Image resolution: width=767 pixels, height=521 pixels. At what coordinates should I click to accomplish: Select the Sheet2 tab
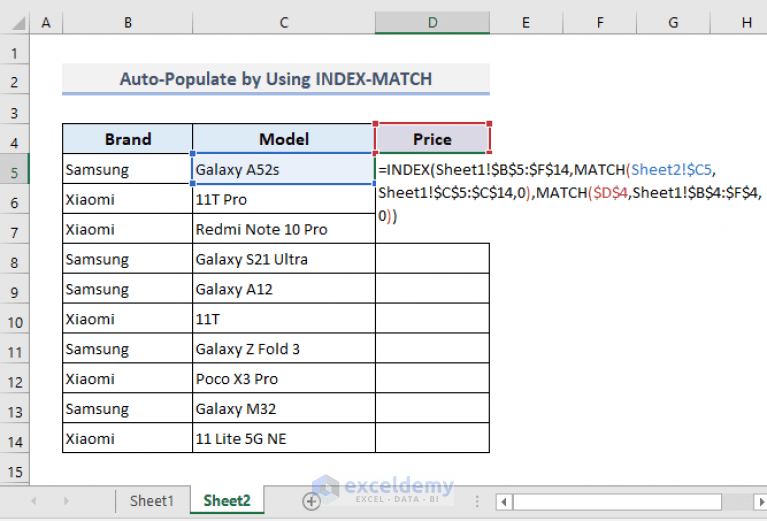(226, 500)
